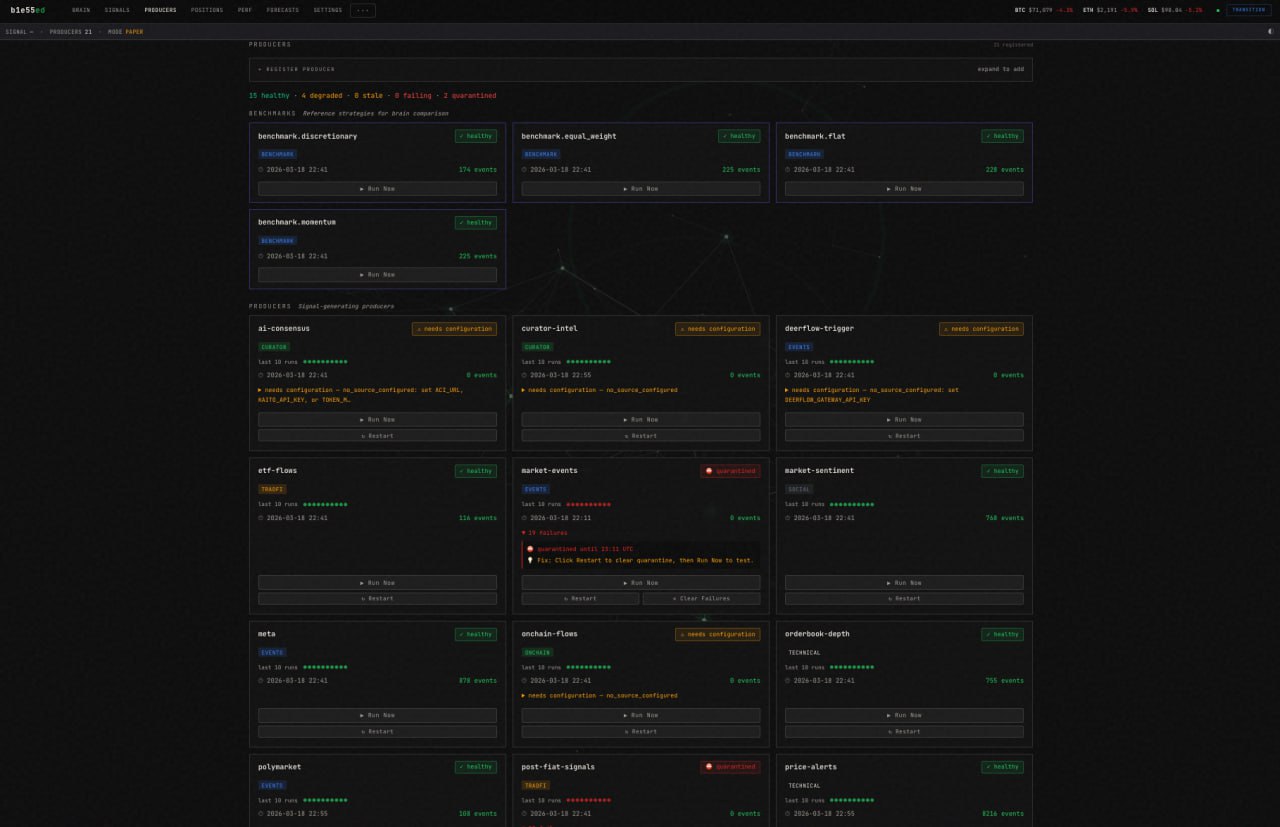Screen dimensions: 1280x827
Task: Click the b1e55ed logo
Action: pos(28,10)
